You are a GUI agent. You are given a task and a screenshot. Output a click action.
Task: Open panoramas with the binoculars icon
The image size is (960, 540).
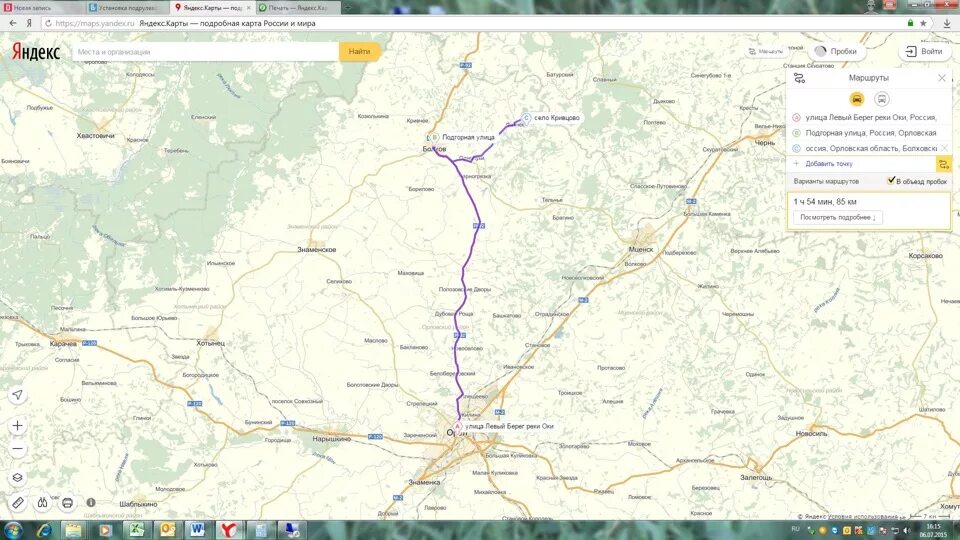click(x=42, y=503)
